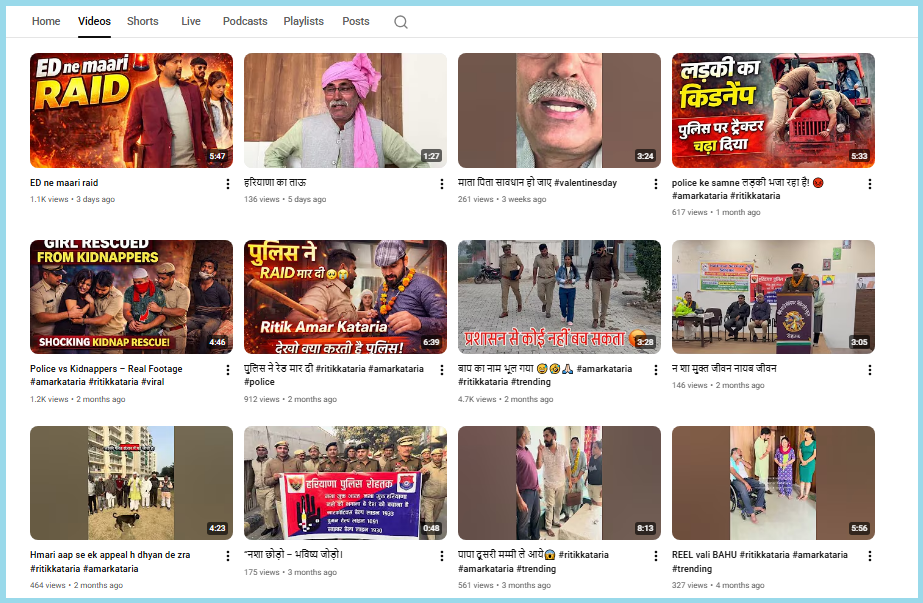This screenshot has width=923, height=603.
Task: Open the ED ne maari raid title link
Action: coord(64,183)
